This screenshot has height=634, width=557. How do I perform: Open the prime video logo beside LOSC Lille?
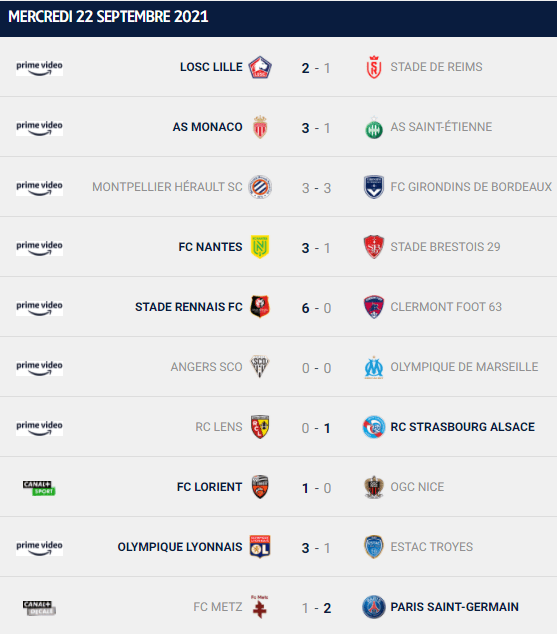pyautogui.click(x=39, y=68)
